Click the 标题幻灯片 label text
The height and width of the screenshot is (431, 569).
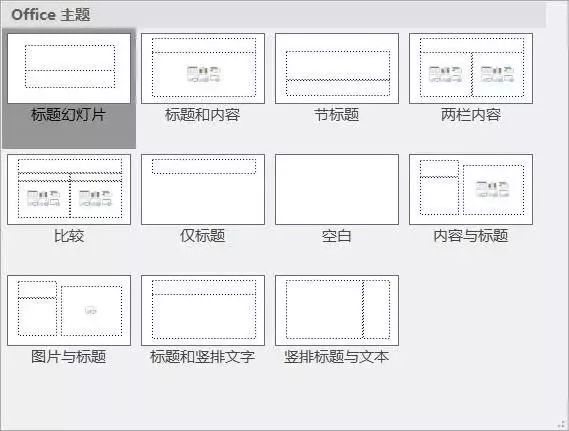(x=68, y=115)
